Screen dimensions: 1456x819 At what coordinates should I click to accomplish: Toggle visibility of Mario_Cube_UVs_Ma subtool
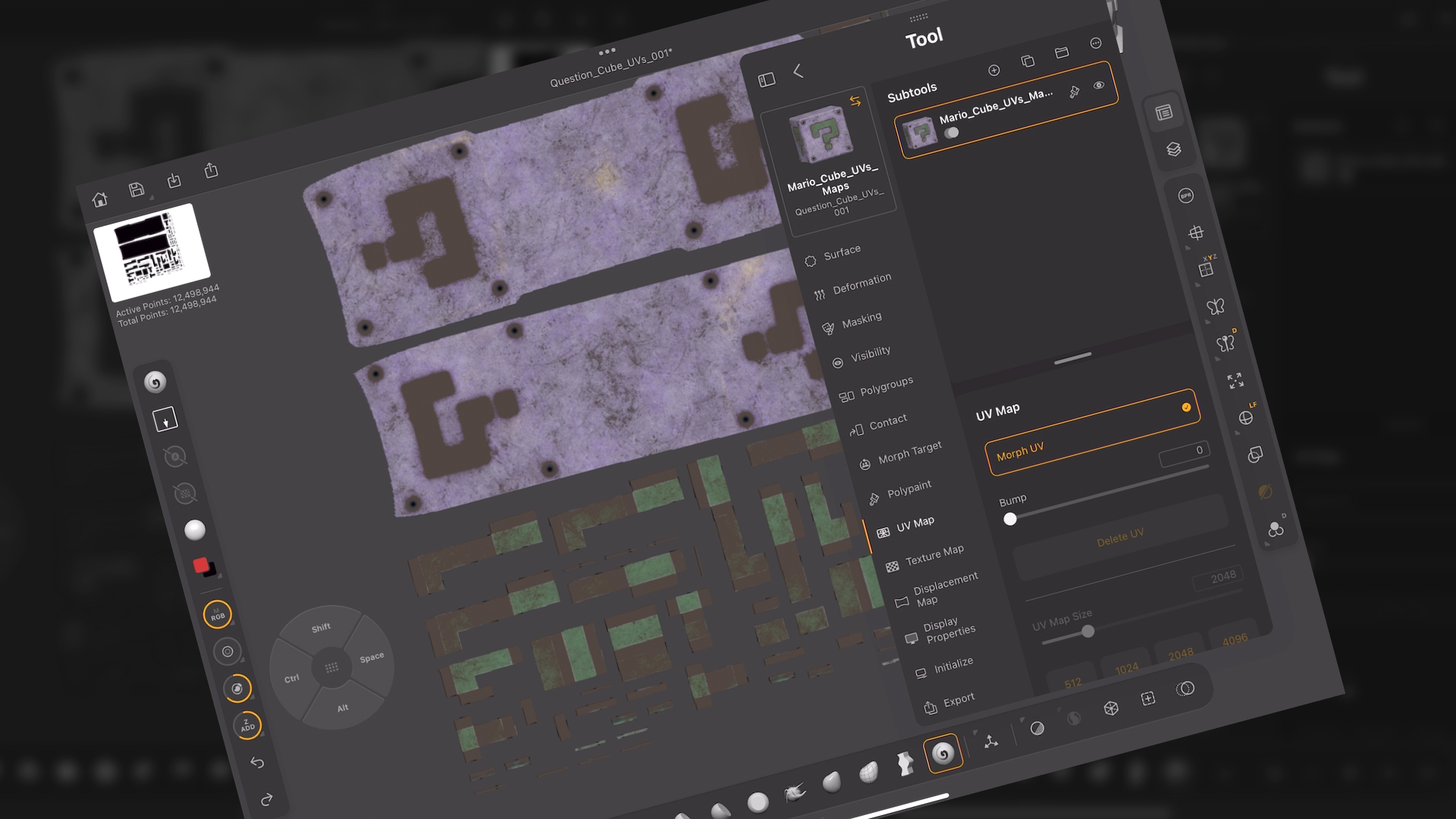(953, 133)
